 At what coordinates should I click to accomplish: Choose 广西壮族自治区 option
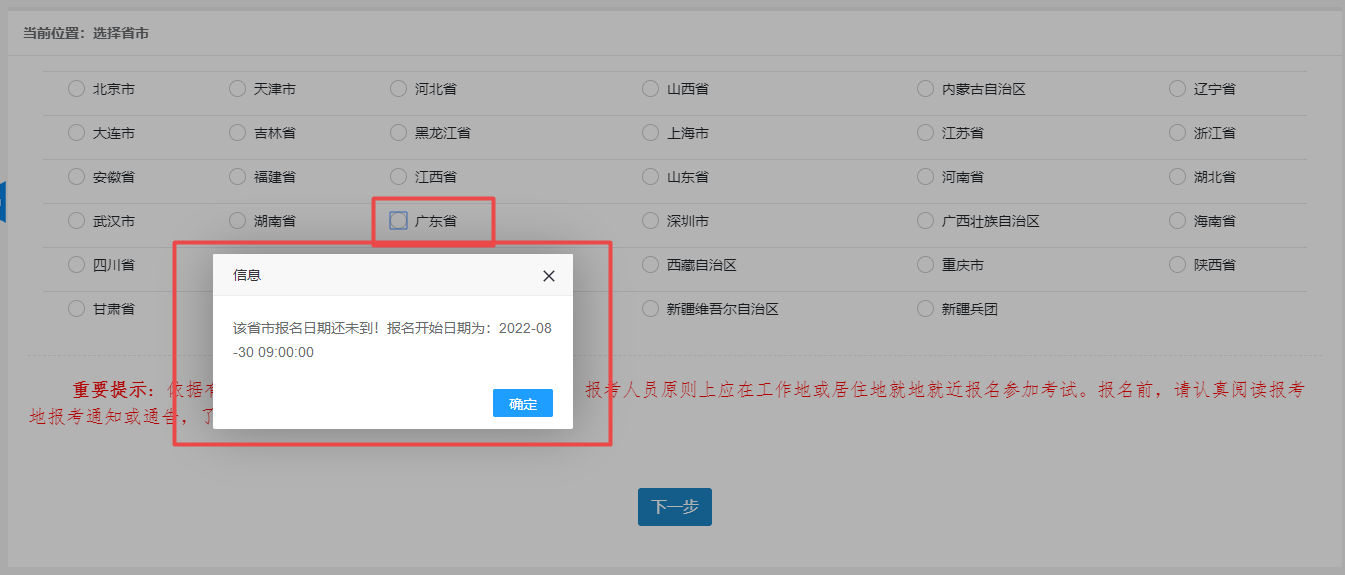point(925,221)
